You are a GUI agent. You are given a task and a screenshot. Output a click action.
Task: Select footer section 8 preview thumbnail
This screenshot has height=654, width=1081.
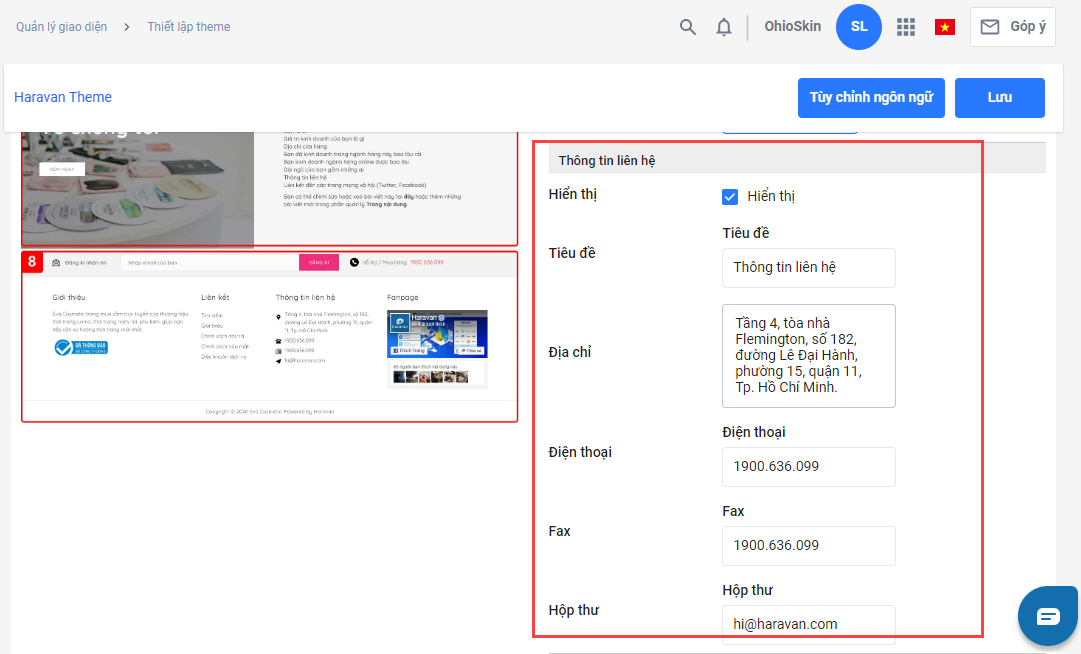pyautogui.click(x=269, y=336)
